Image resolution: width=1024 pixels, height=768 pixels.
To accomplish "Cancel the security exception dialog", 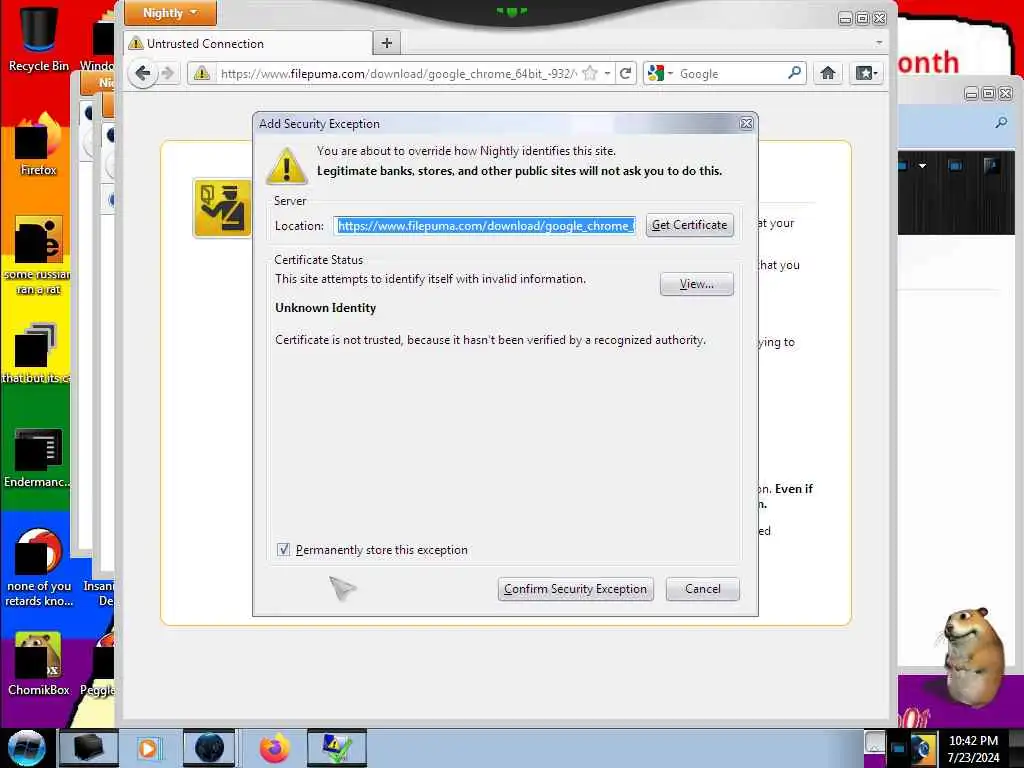I will [x=703, y=589].
